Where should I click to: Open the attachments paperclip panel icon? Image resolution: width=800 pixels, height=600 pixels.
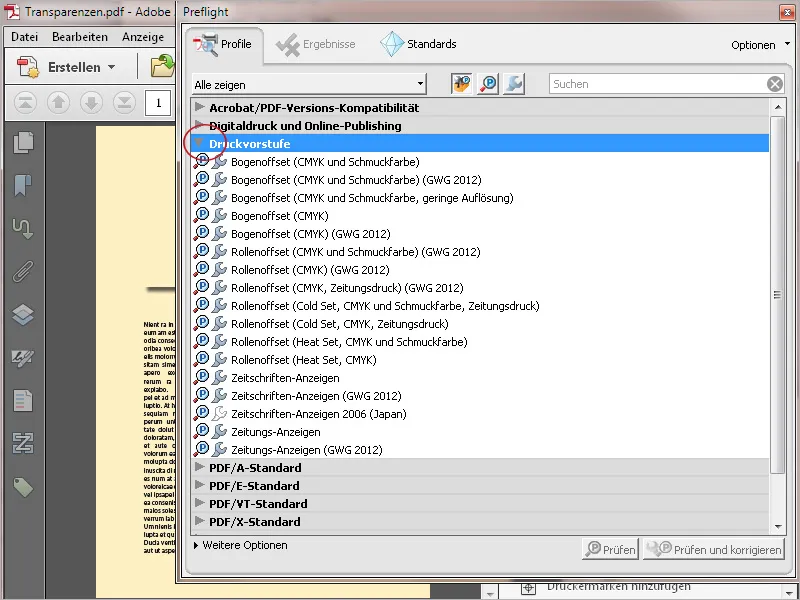coord(23,271)
